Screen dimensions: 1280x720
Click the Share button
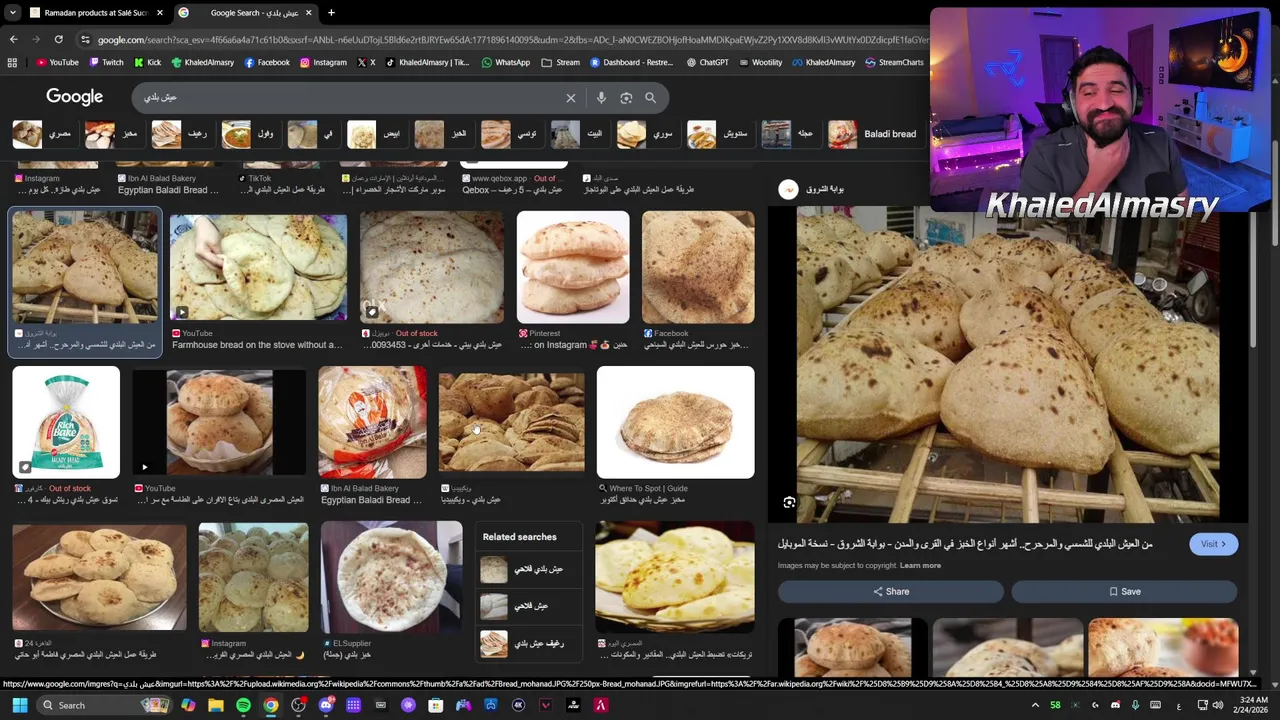[x=890, y=592]
